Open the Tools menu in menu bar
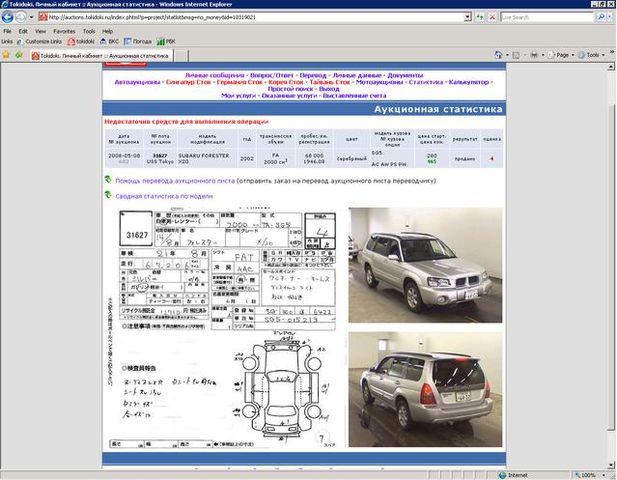Screen dimensions: 617x480 (x=89, y=31)
